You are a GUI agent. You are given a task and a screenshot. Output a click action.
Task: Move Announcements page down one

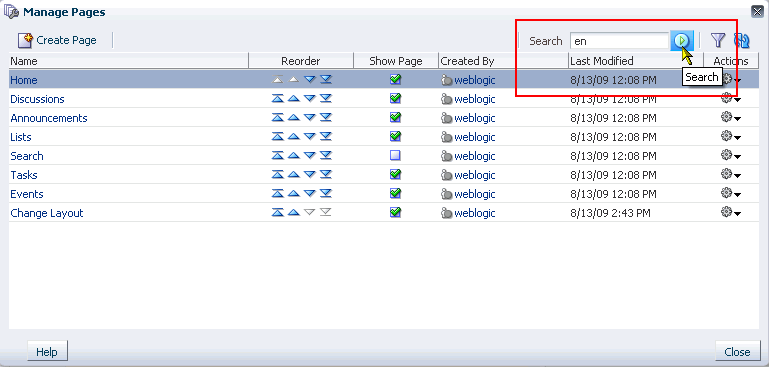[309, 118]
